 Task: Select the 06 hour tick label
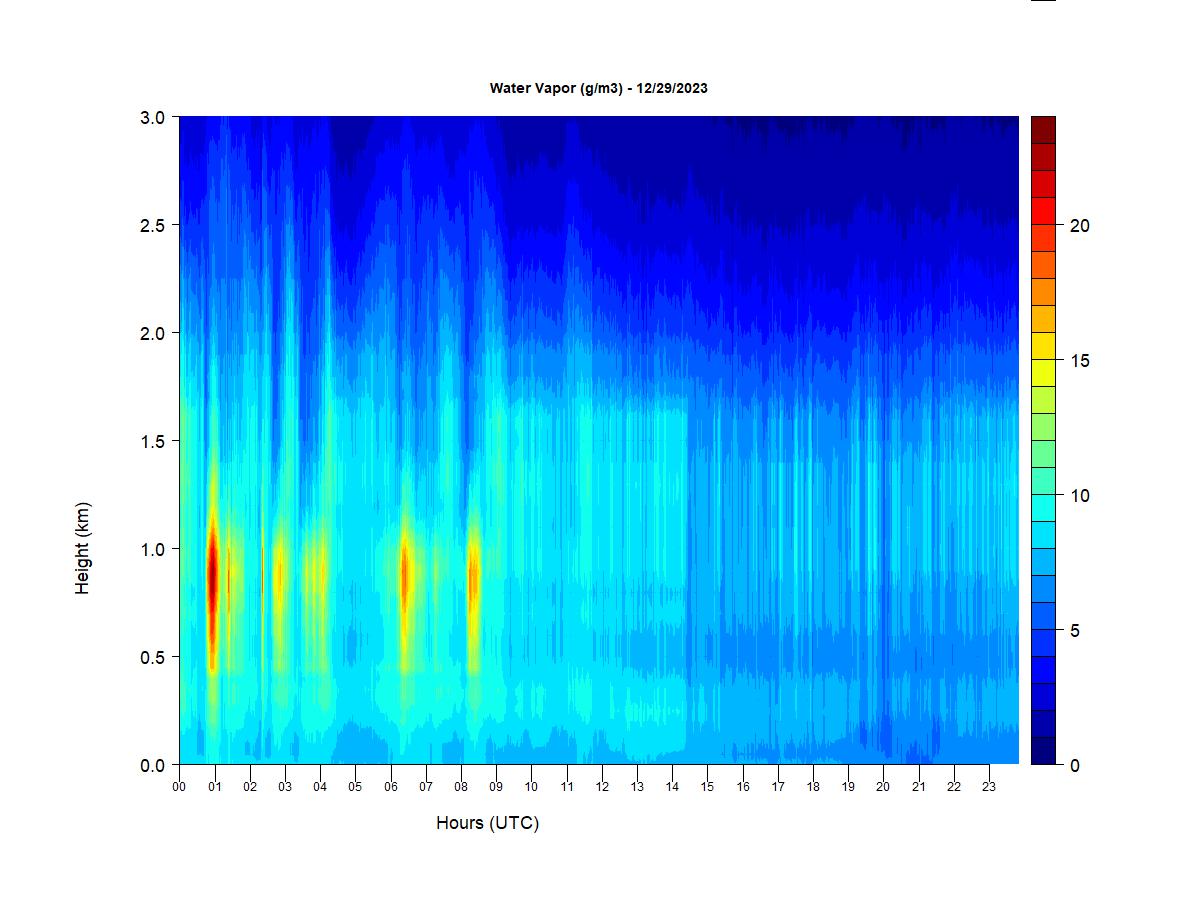coord(390,786)
